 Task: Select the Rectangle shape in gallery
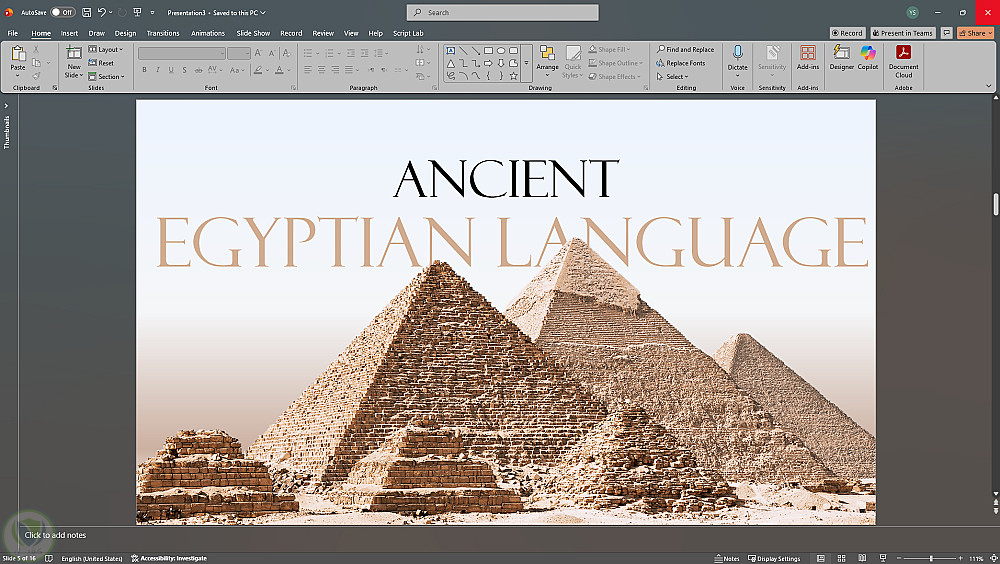click(489, 50)
